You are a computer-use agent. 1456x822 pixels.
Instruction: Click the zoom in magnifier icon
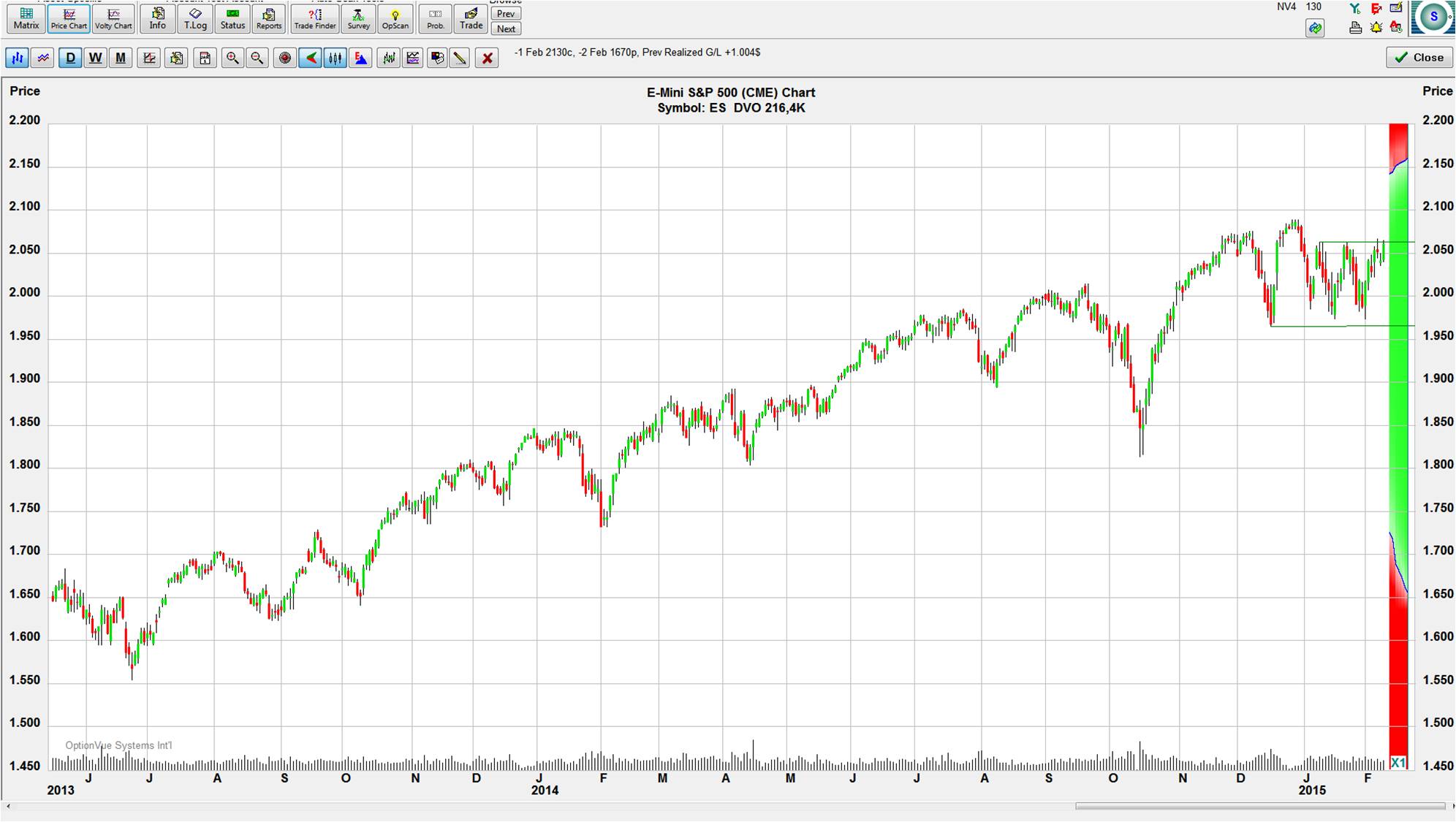[x=232, y=58]
